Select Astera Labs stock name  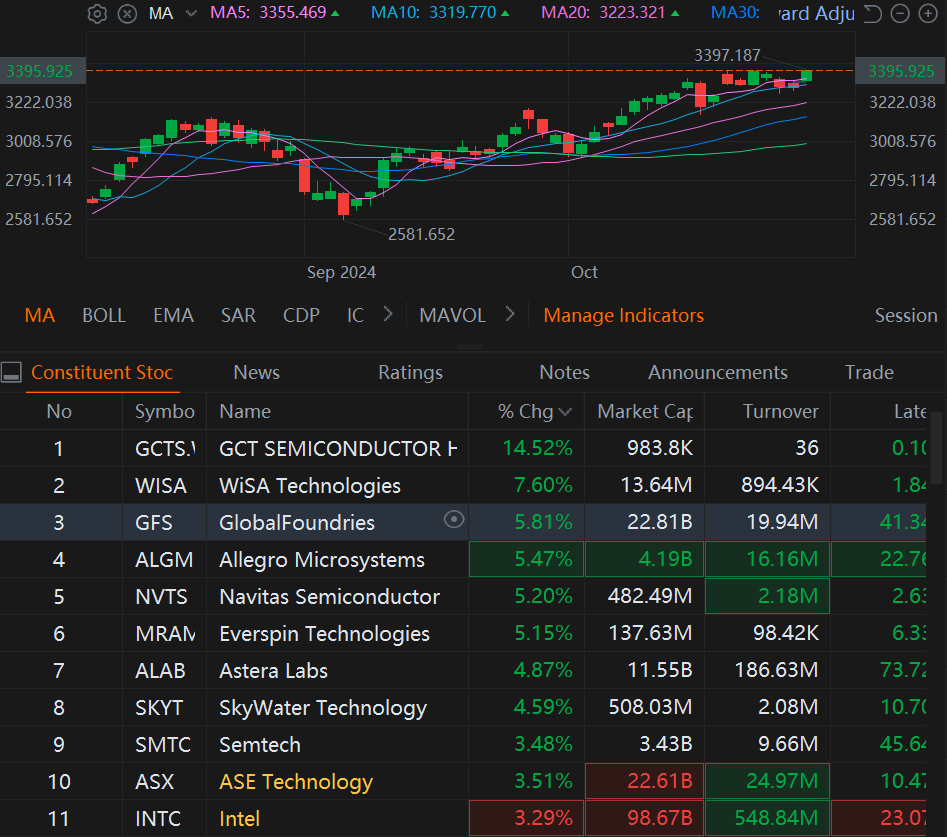click(274, 670)
